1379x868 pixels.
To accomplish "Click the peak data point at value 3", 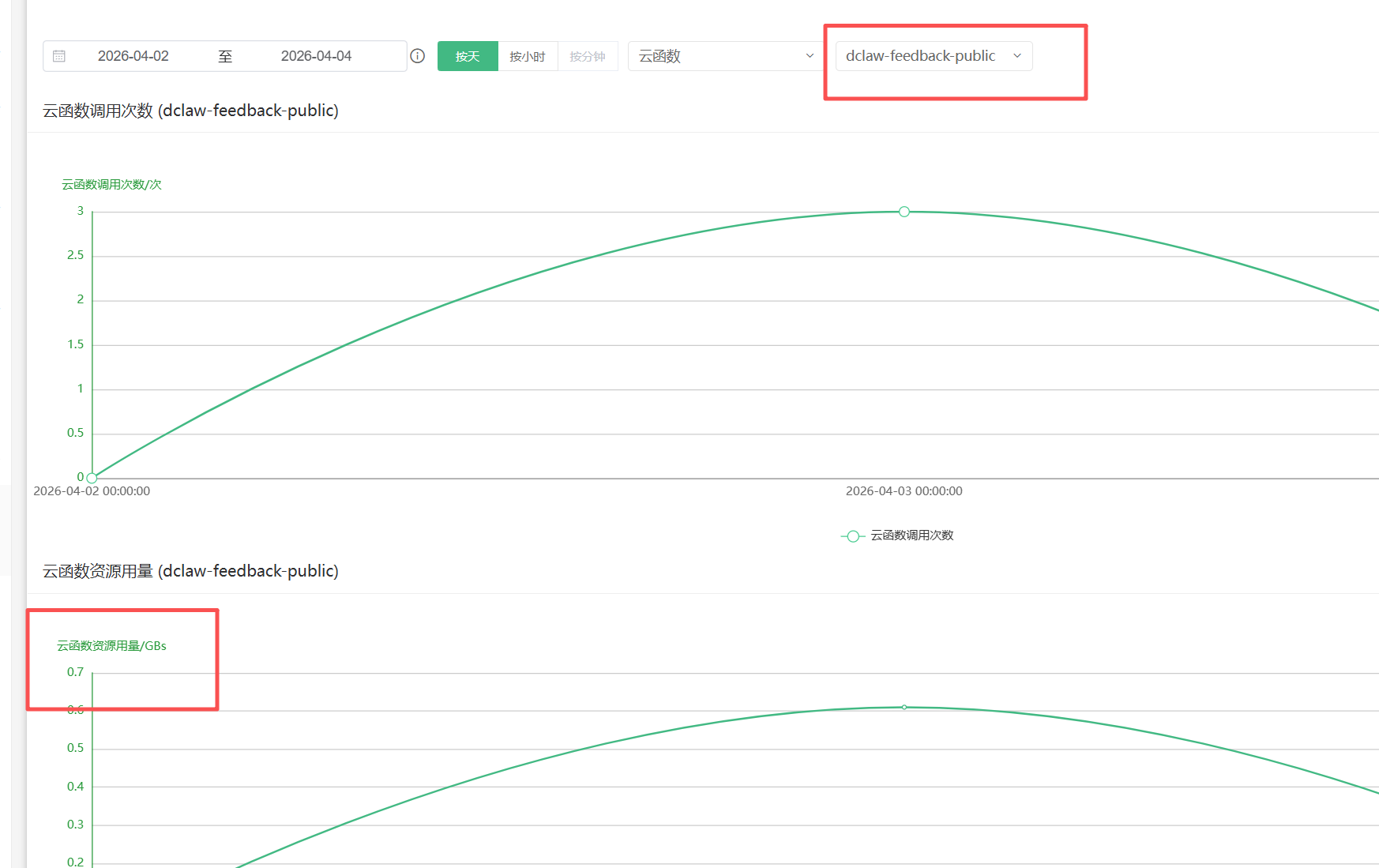I will [x=904, y=212].
